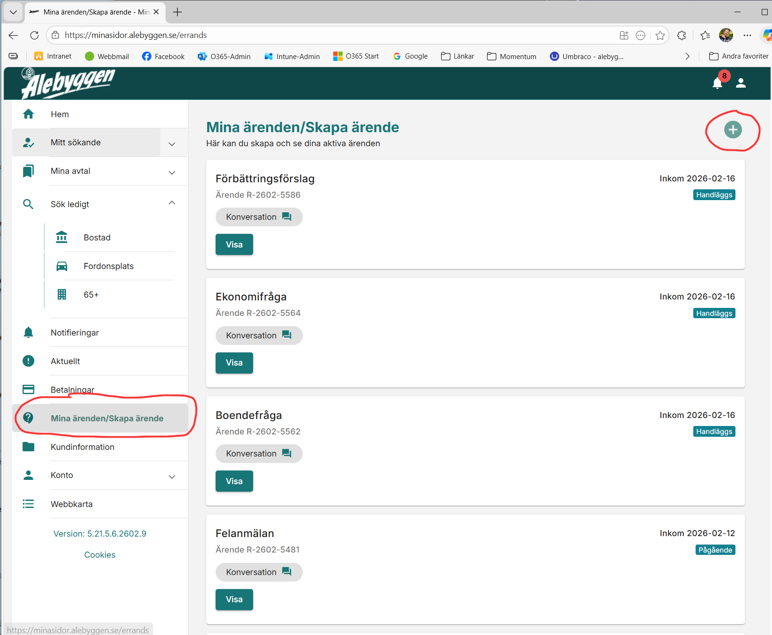Screen dimensions: 772x635
Task: Click the Cookies link in sidebar
Action: click(x=99, y=555)
